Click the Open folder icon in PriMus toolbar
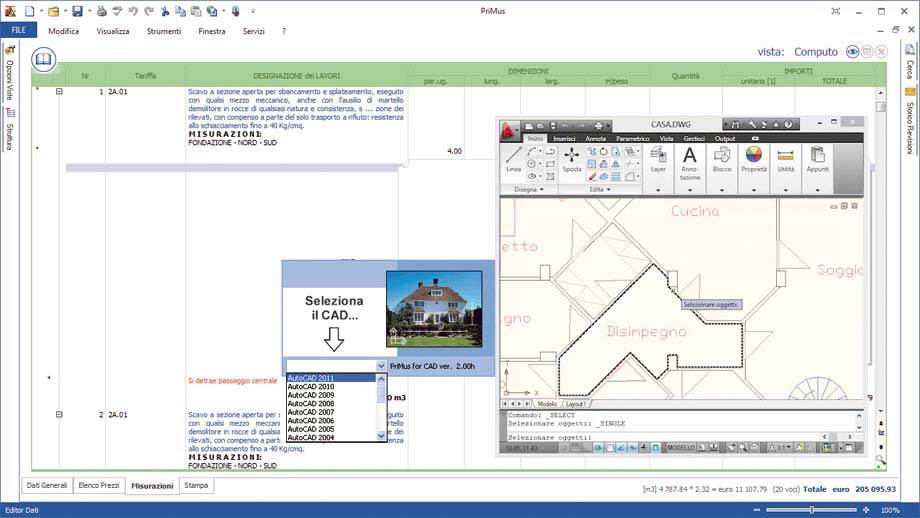 click(x=53, y=11)
